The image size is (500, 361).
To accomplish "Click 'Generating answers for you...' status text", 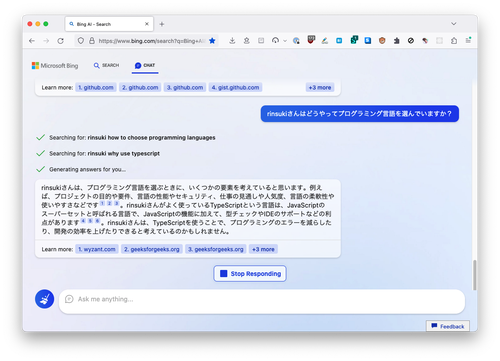I will [88, 169].
